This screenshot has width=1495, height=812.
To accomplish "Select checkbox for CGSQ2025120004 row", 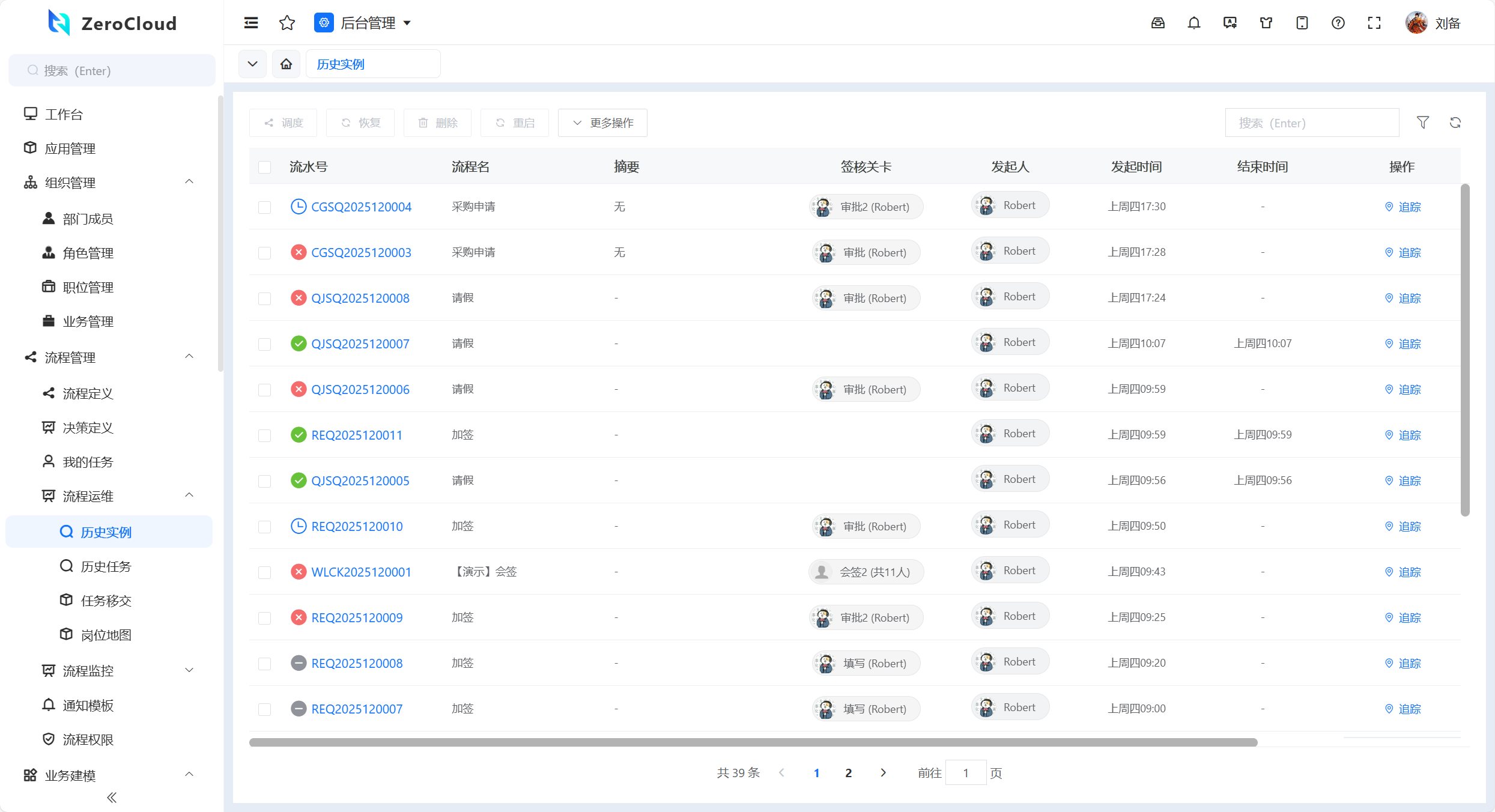I will point(264,207).
